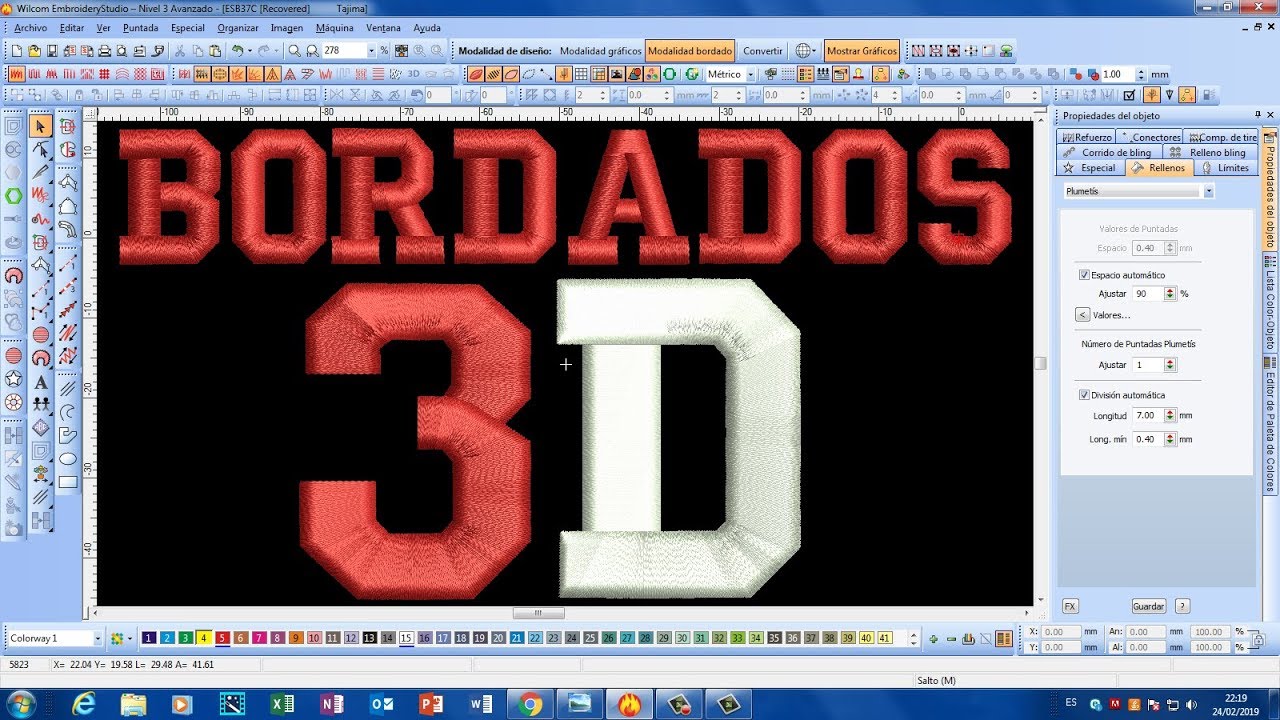Launch Google Chrome from the taskbar

[x=530, y=704]
